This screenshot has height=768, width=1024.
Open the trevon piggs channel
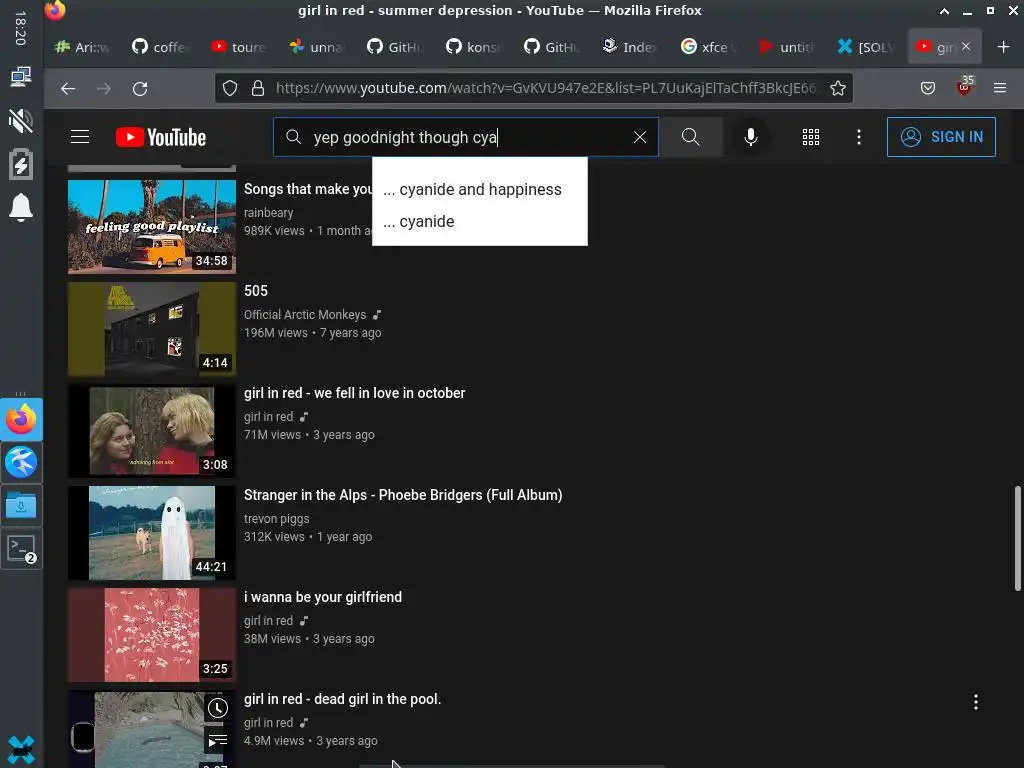pyautogui.click(x=277, y=519)
